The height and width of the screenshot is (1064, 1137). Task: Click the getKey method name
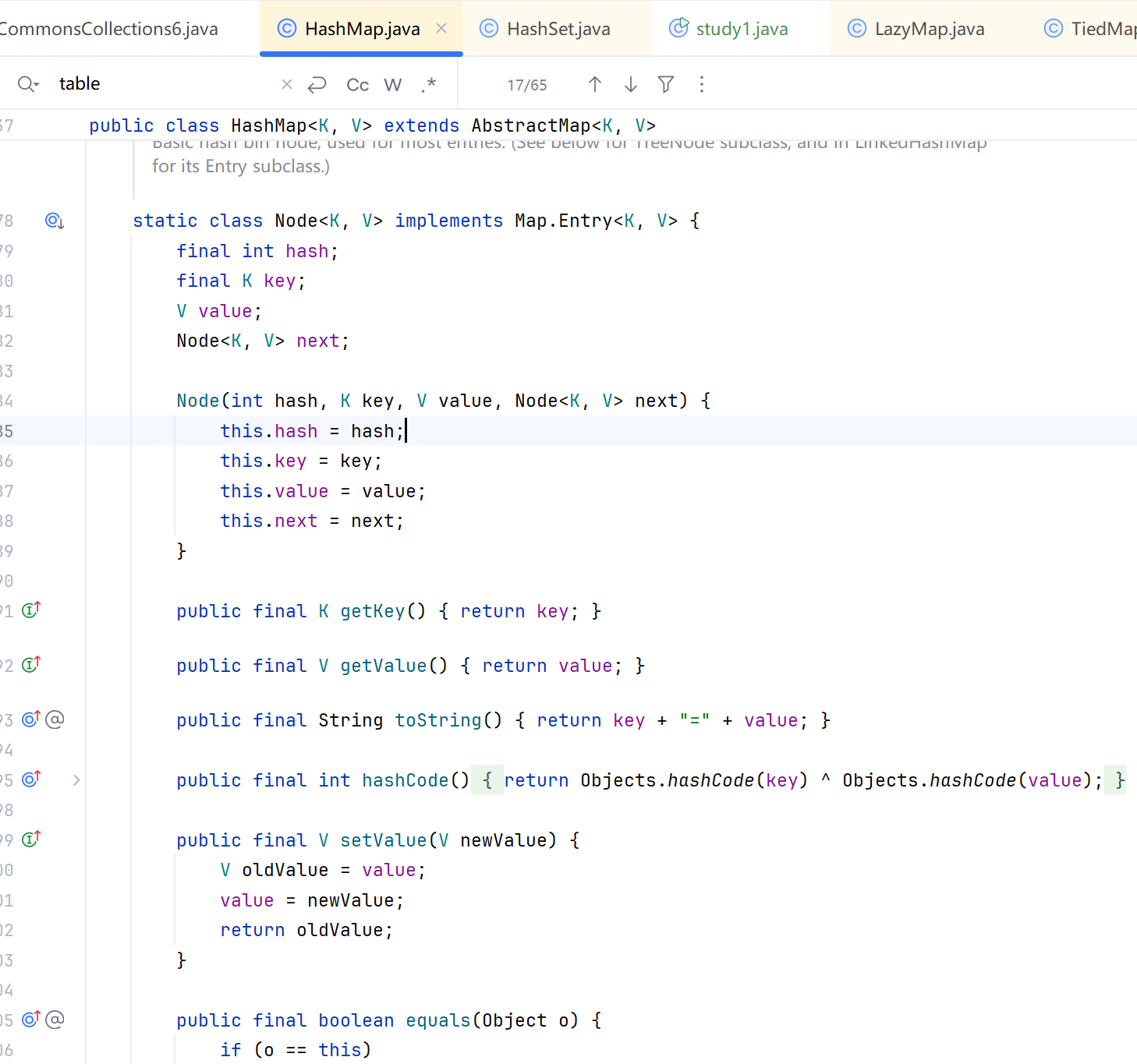[x=373, y=611]
